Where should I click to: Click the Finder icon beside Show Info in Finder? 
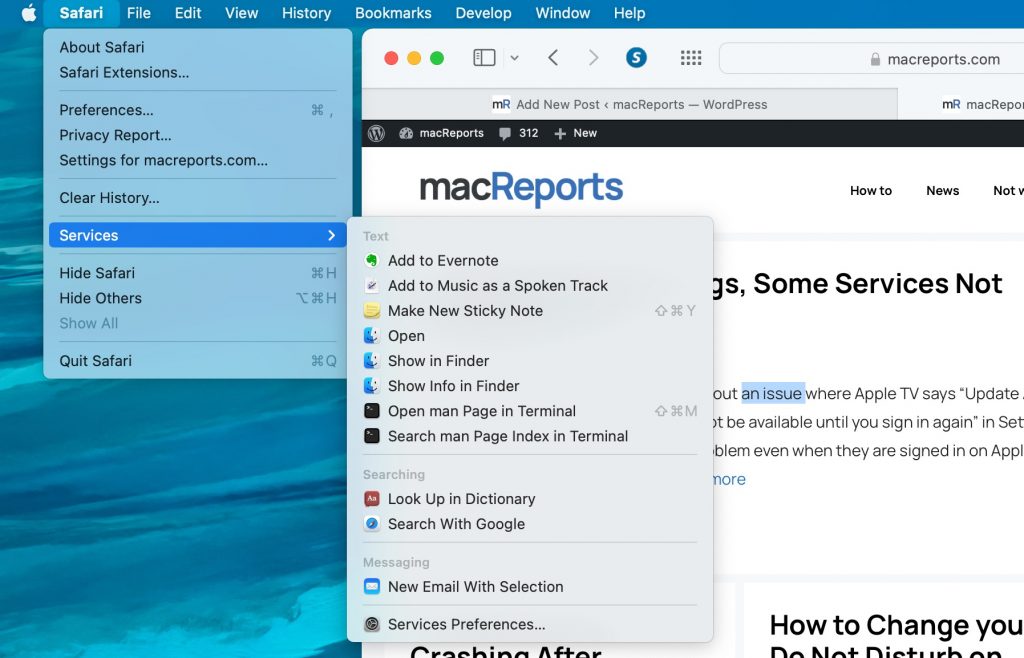372,386
